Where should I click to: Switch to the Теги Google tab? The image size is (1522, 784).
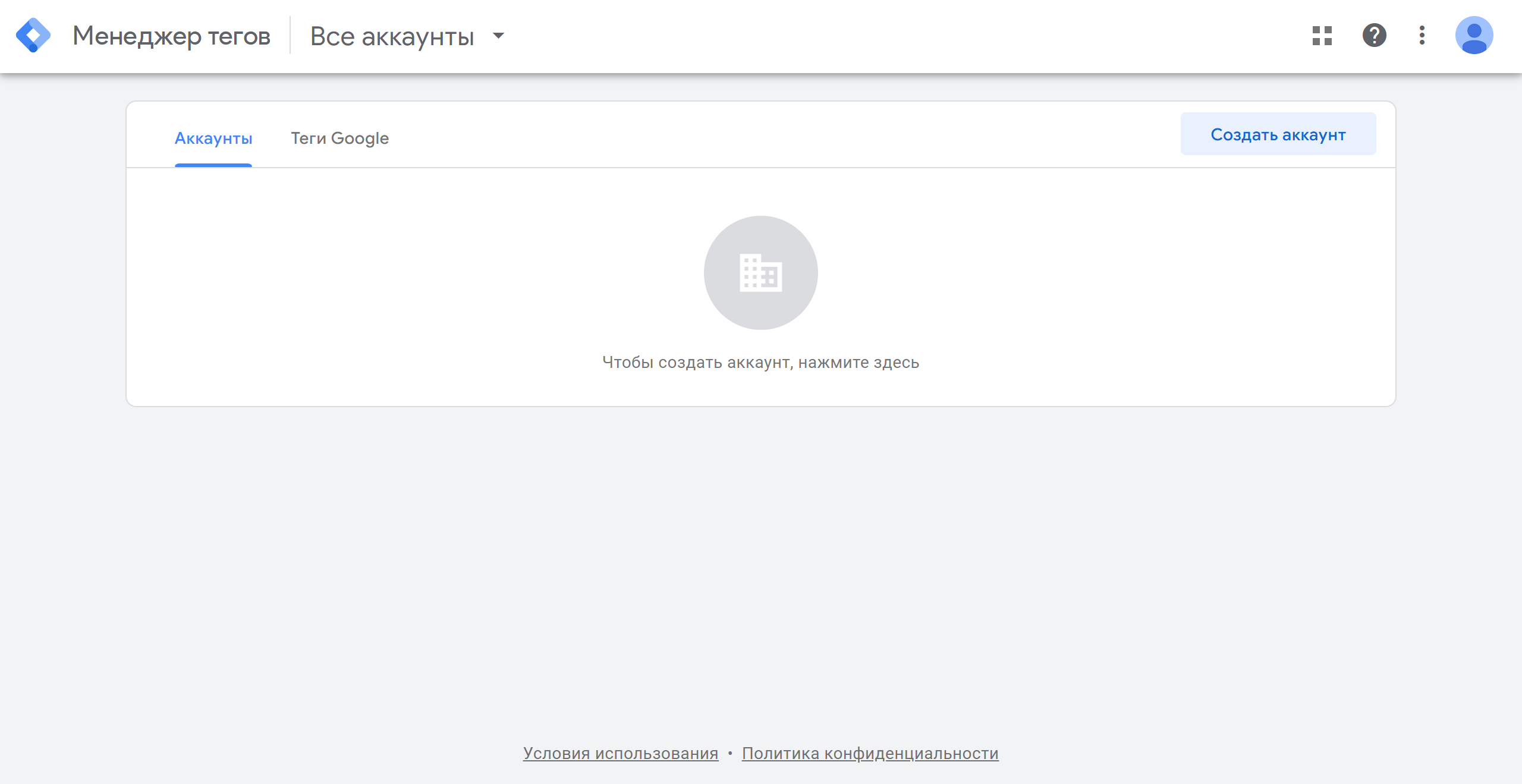339,138
